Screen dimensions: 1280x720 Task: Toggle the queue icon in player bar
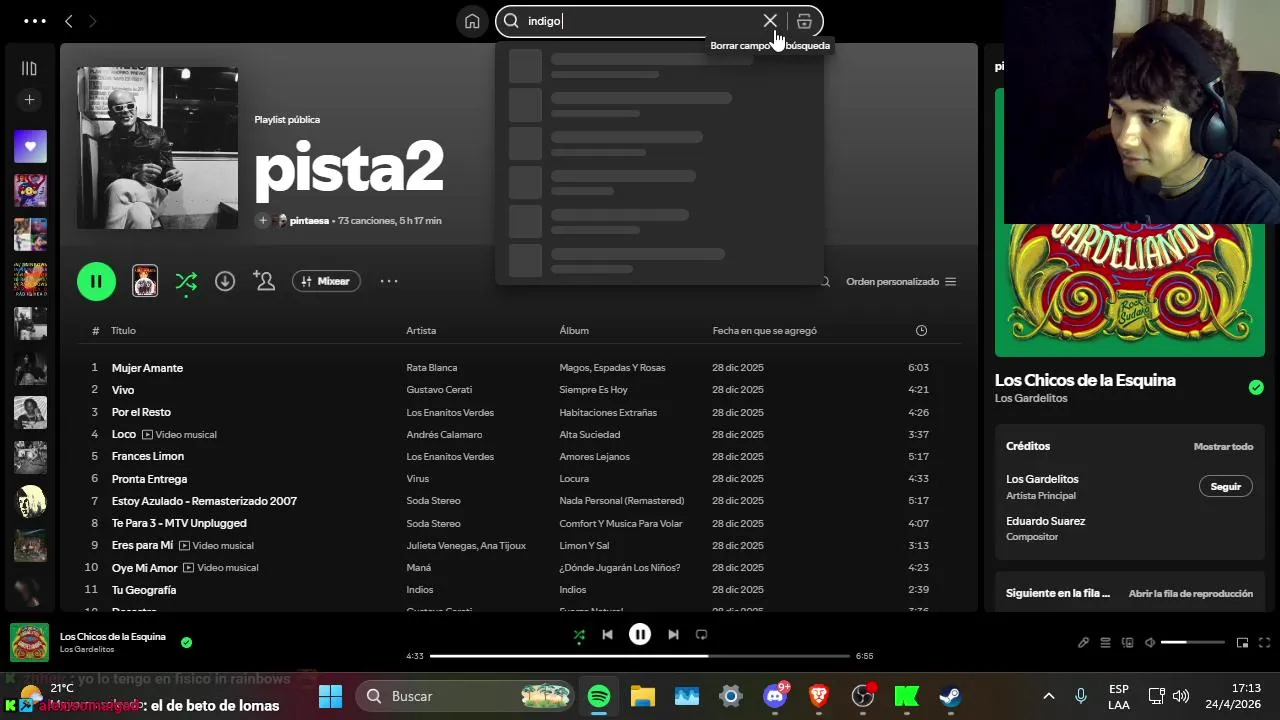point(1105,643)
